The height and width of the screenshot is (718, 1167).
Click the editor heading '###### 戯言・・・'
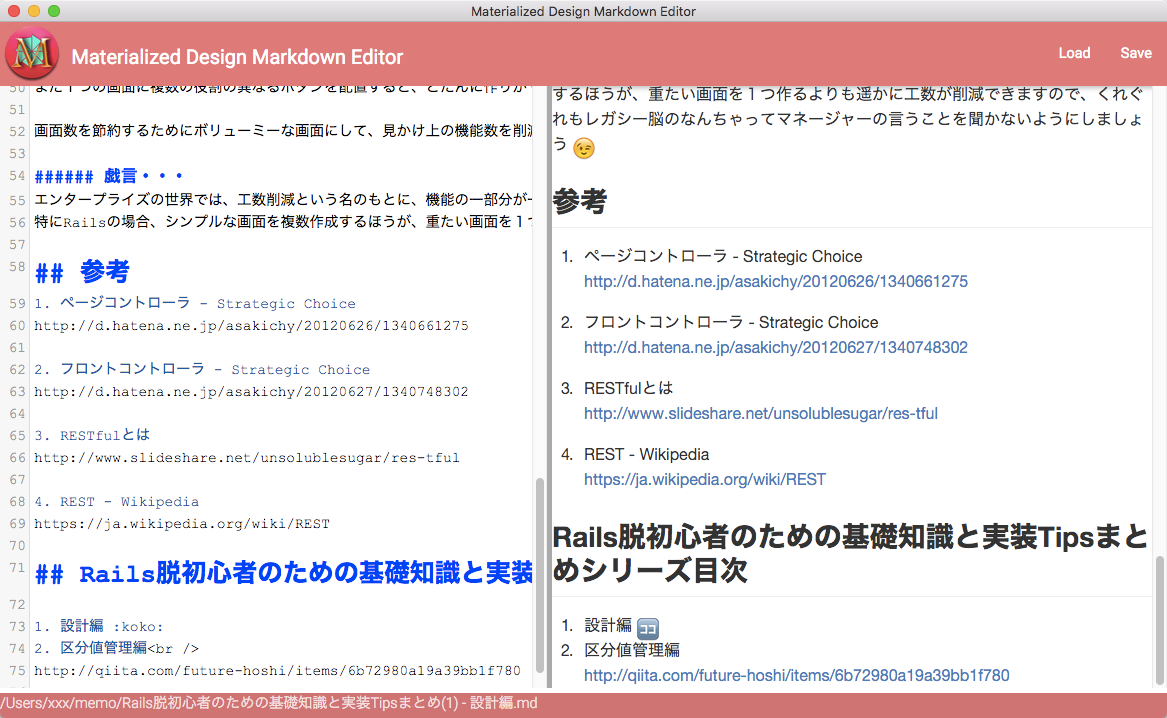pos(109,176)
